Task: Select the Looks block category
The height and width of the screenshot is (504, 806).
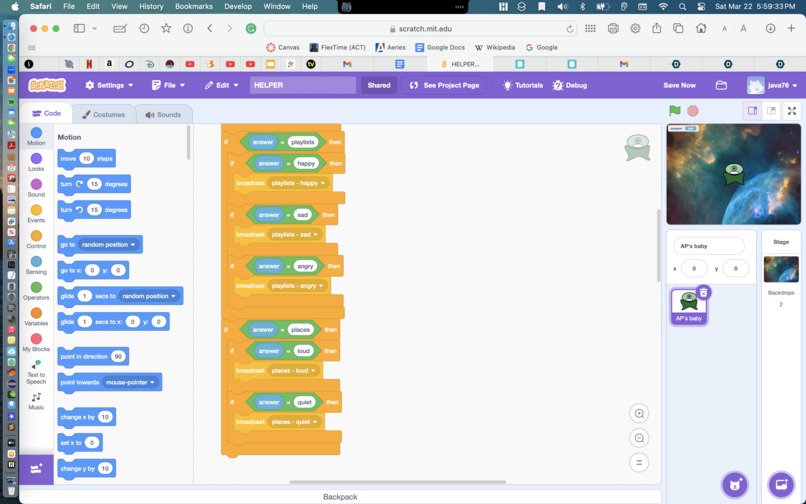Action: point(36,162)
